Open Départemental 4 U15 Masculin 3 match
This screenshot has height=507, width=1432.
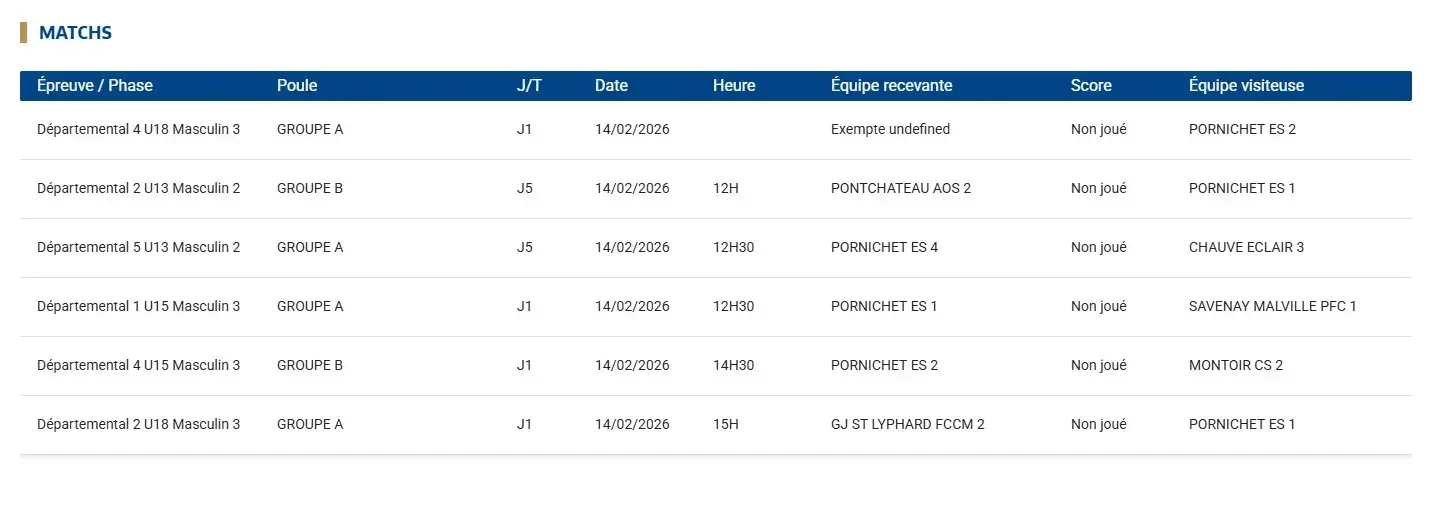pos(138,366)
